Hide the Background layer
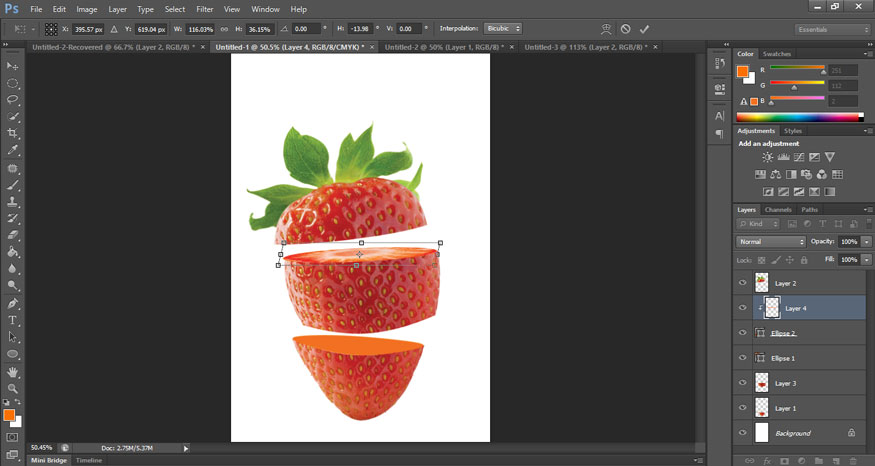This screenshot has width=875, height=466. pos(742,433)
